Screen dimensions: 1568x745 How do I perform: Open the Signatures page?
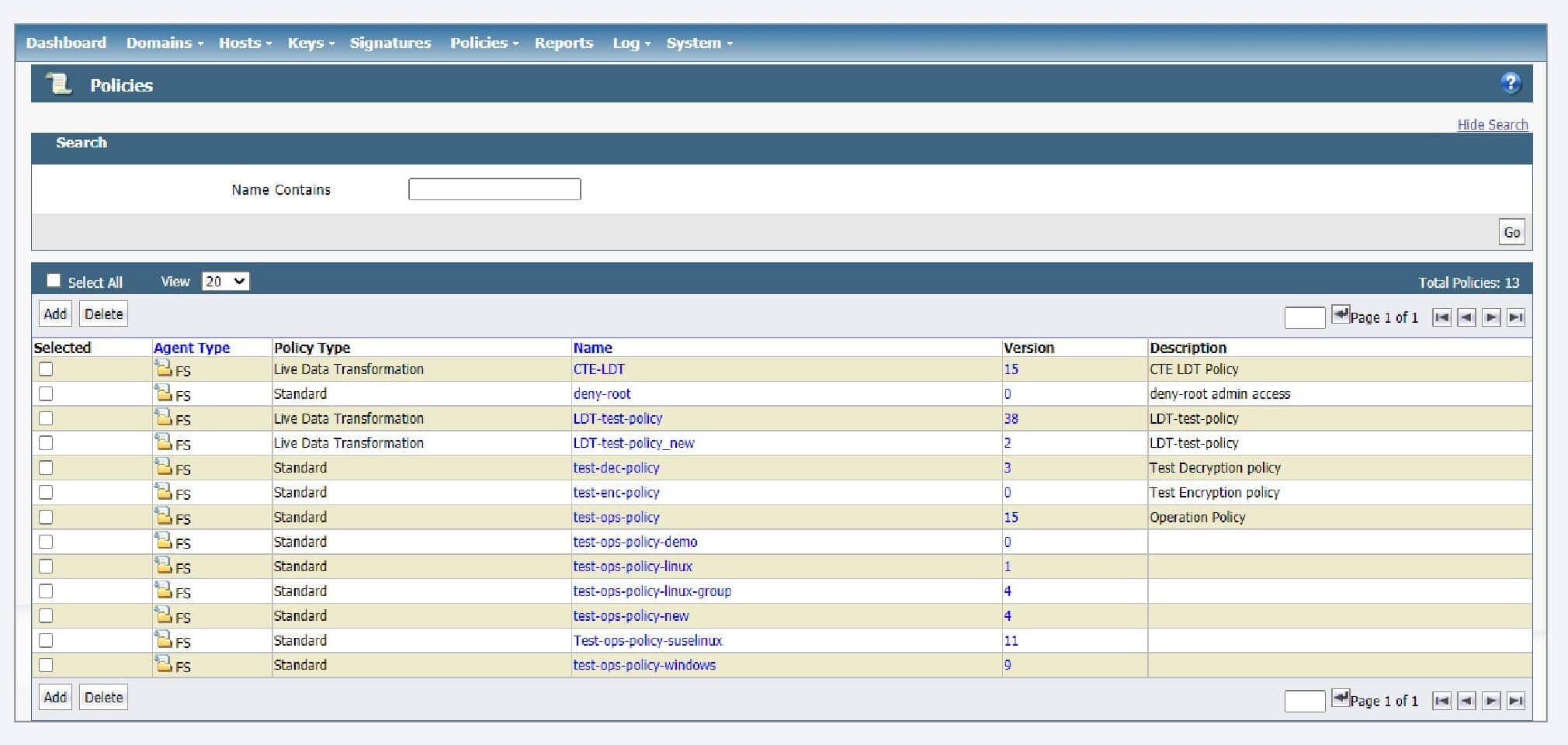coord(390,43)
